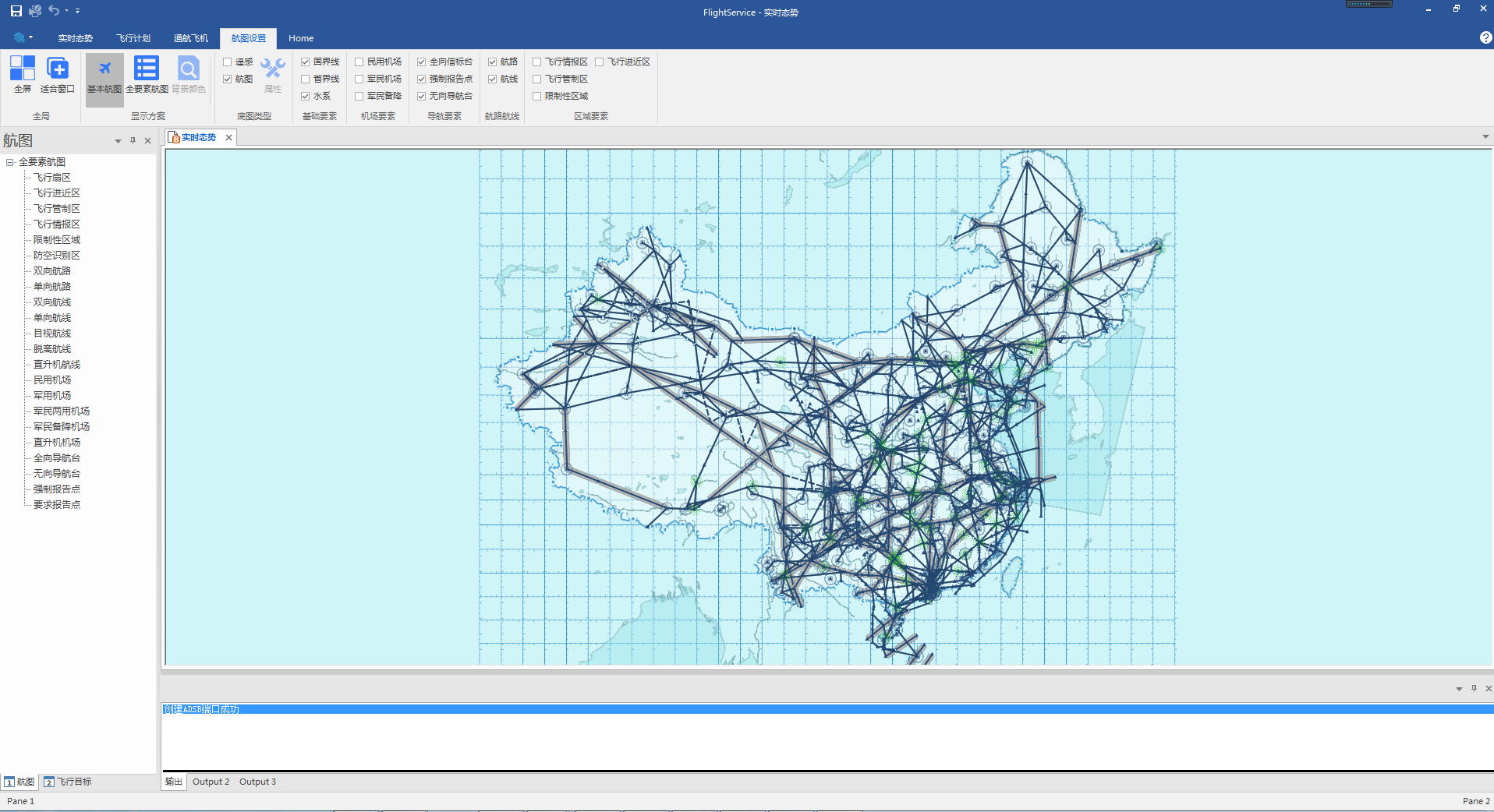Switch to the Output 3 tab
This screenshot has height=812, width=1494.
click(x=257, y=782)
